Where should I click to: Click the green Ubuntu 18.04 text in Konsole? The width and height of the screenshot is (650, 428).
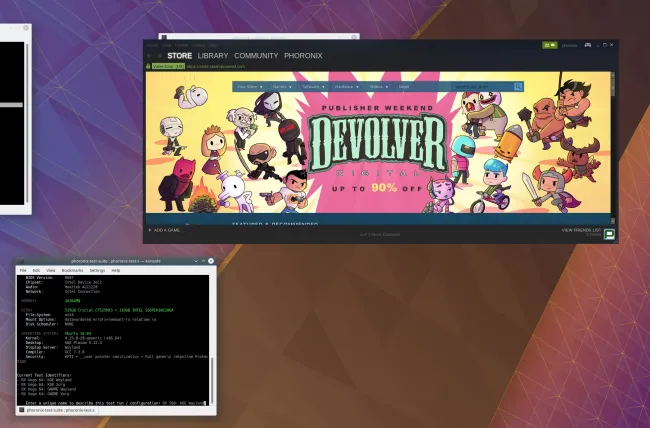point(78,333)
